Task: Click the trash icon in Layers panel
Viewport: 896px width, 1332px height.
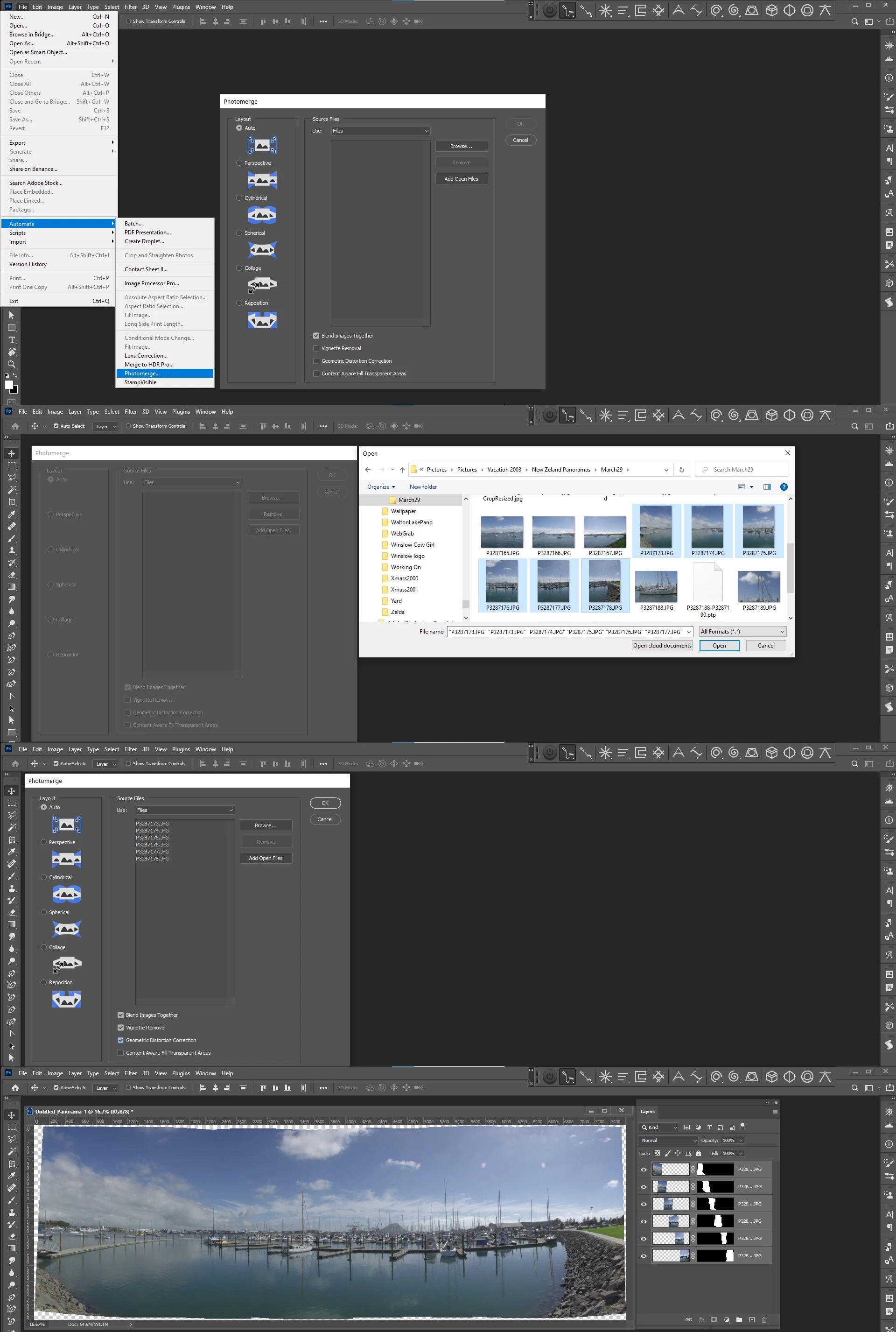Action: point(764,1319)
